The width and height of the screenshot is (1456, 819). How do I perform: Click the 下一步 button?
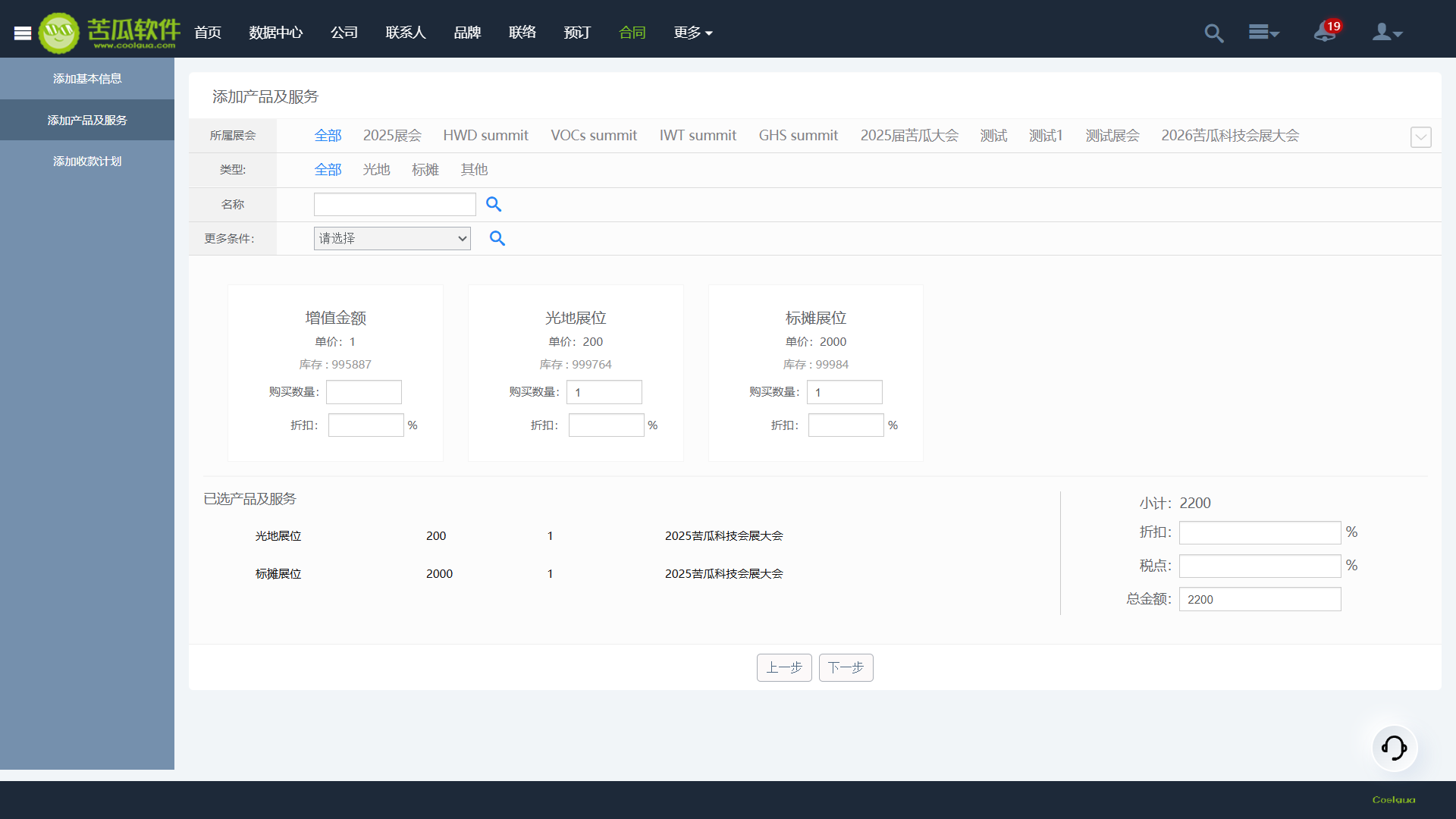846,667
